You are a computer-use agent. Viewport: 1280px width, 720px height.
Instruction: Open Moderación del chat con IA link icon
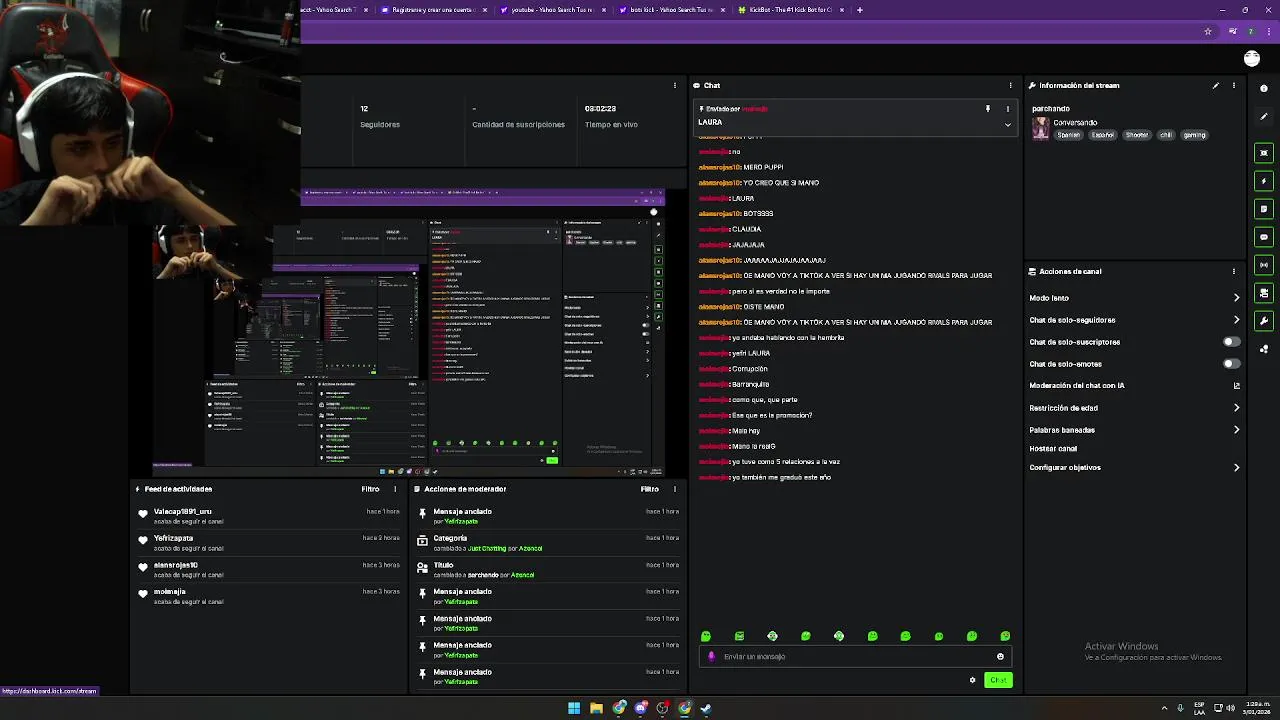[x=1236, y=386]
